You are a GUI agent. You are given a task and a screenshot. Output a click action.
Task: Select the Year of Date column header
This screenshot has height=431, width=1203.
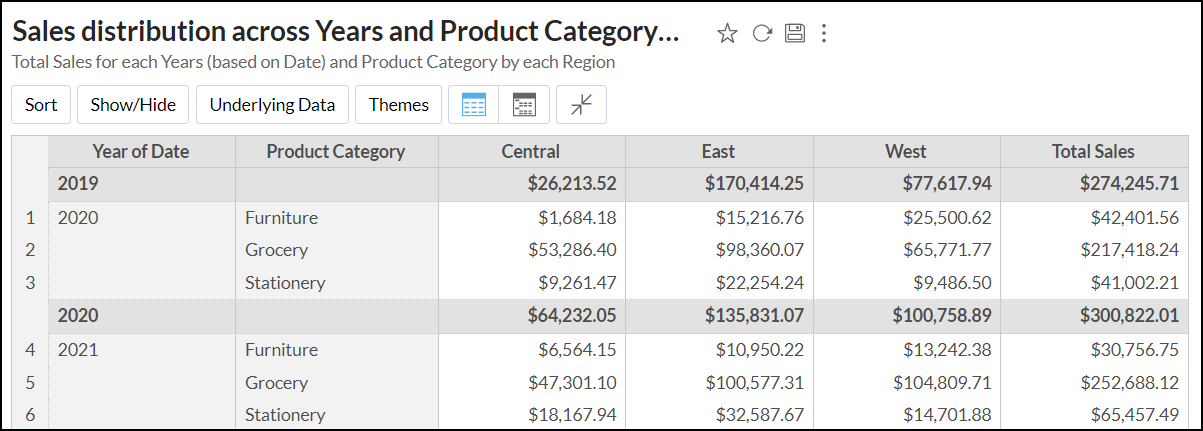(141, 152)
